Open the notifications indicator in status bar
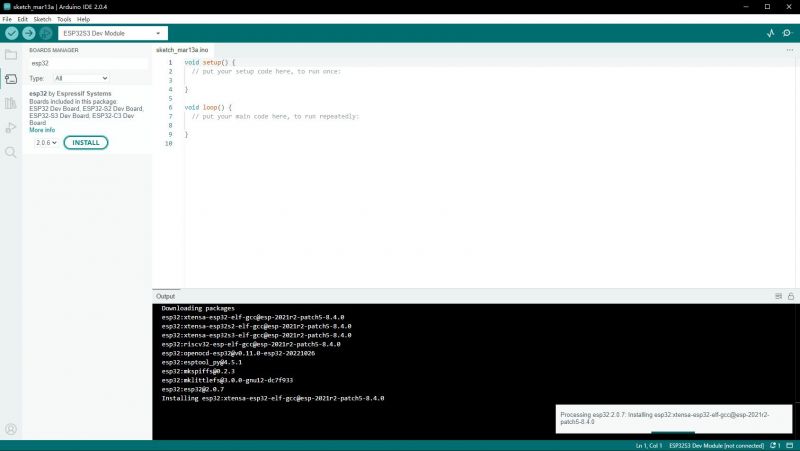This screenshot has height=451, width=800. tap(775, 445)
